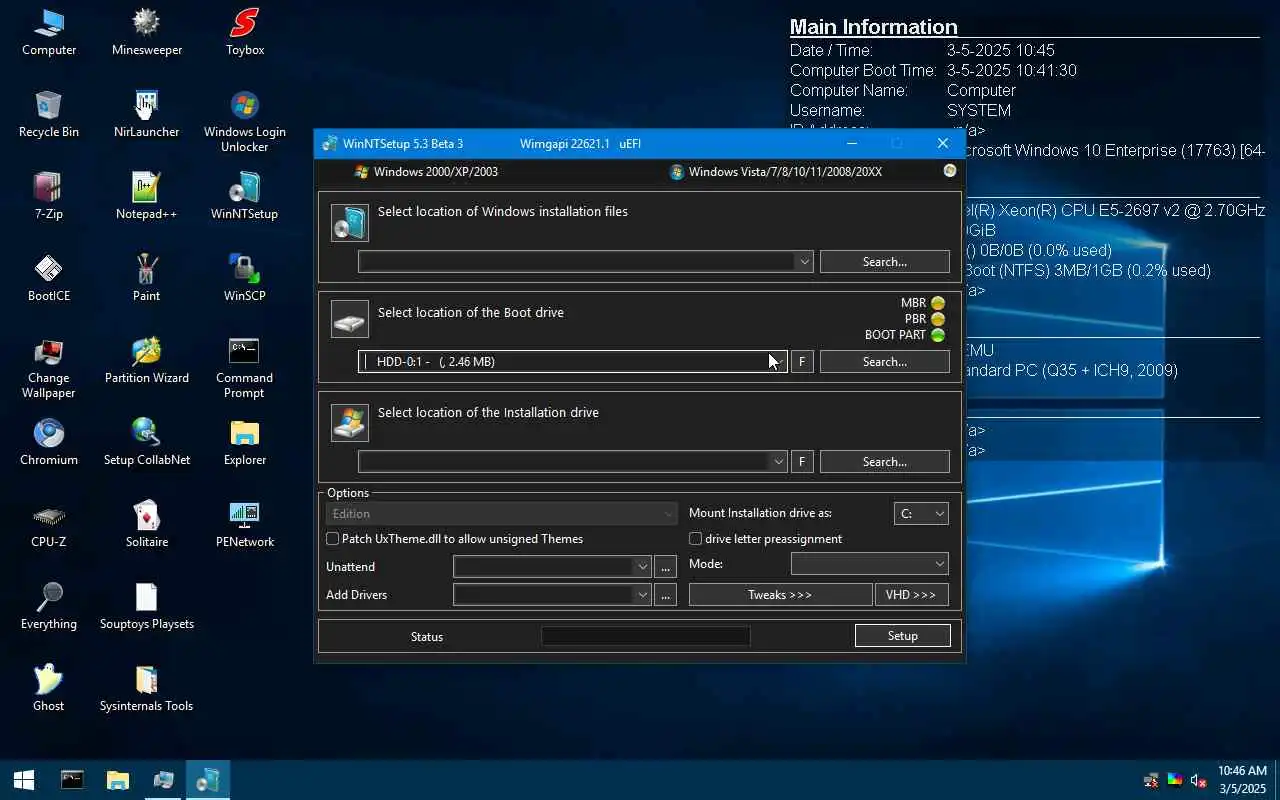Image resolution: width=1280 pixels, height=800 pixels.
Task: Open the Add Drivers combo box
Action: point(552,595)
